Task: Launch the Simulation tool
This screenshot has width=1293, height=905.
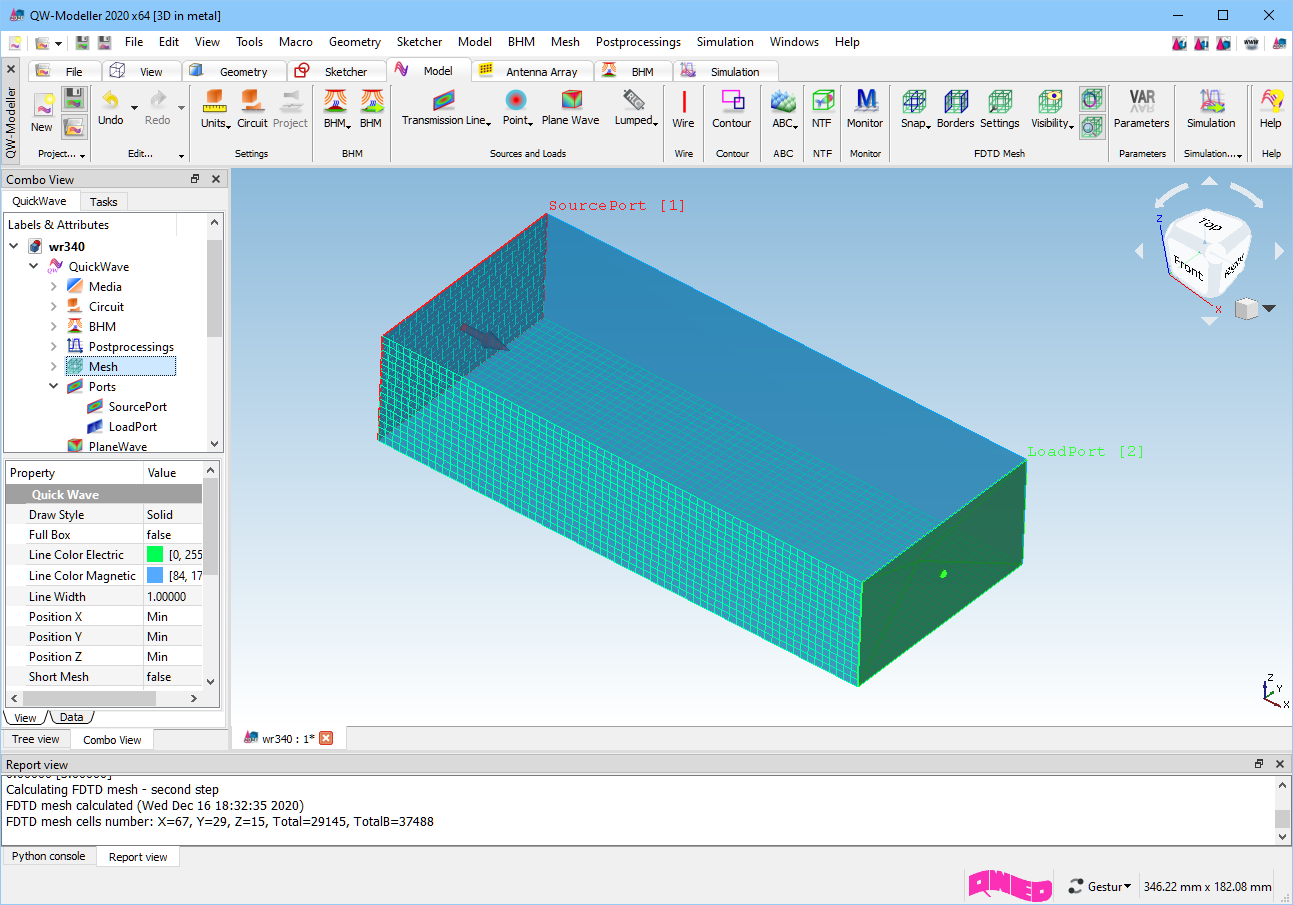Action: click(x=1211, y=109)
